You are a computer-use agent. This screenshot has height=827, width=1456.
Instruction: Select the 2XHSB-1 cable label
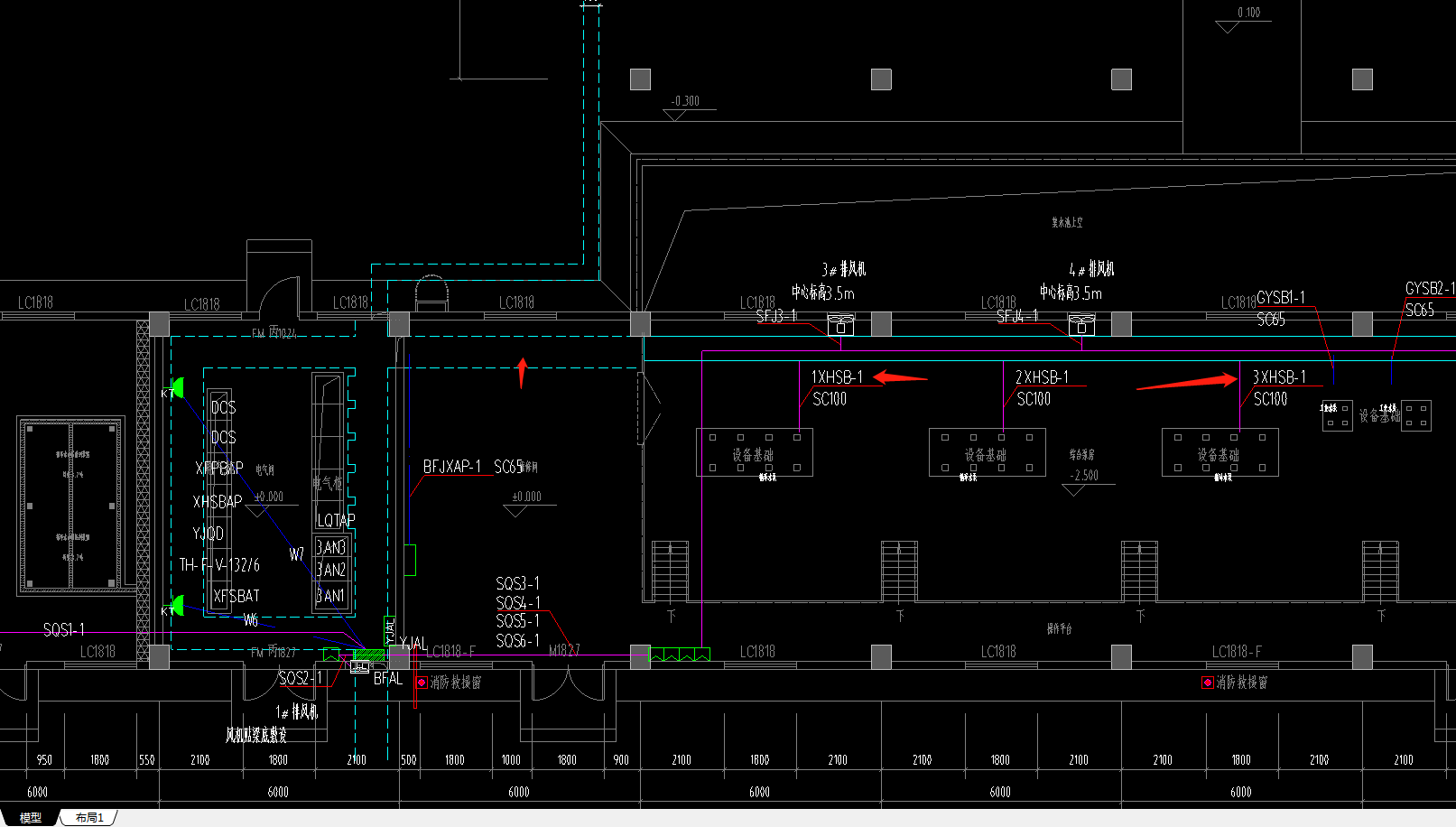pyautogui.click(x=1042, y=377)
